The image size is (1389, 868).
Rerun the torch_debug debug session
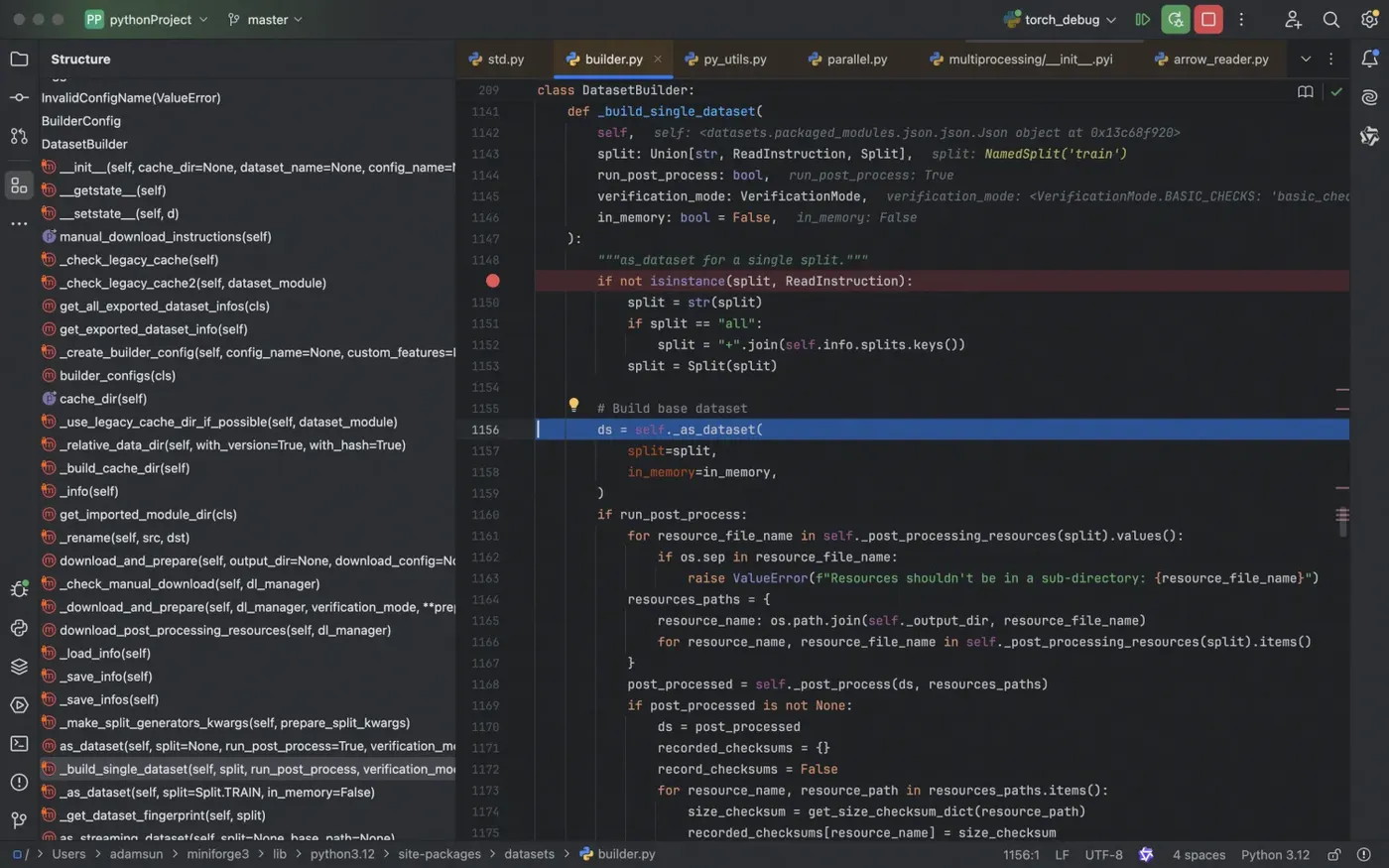(1176, 19)
